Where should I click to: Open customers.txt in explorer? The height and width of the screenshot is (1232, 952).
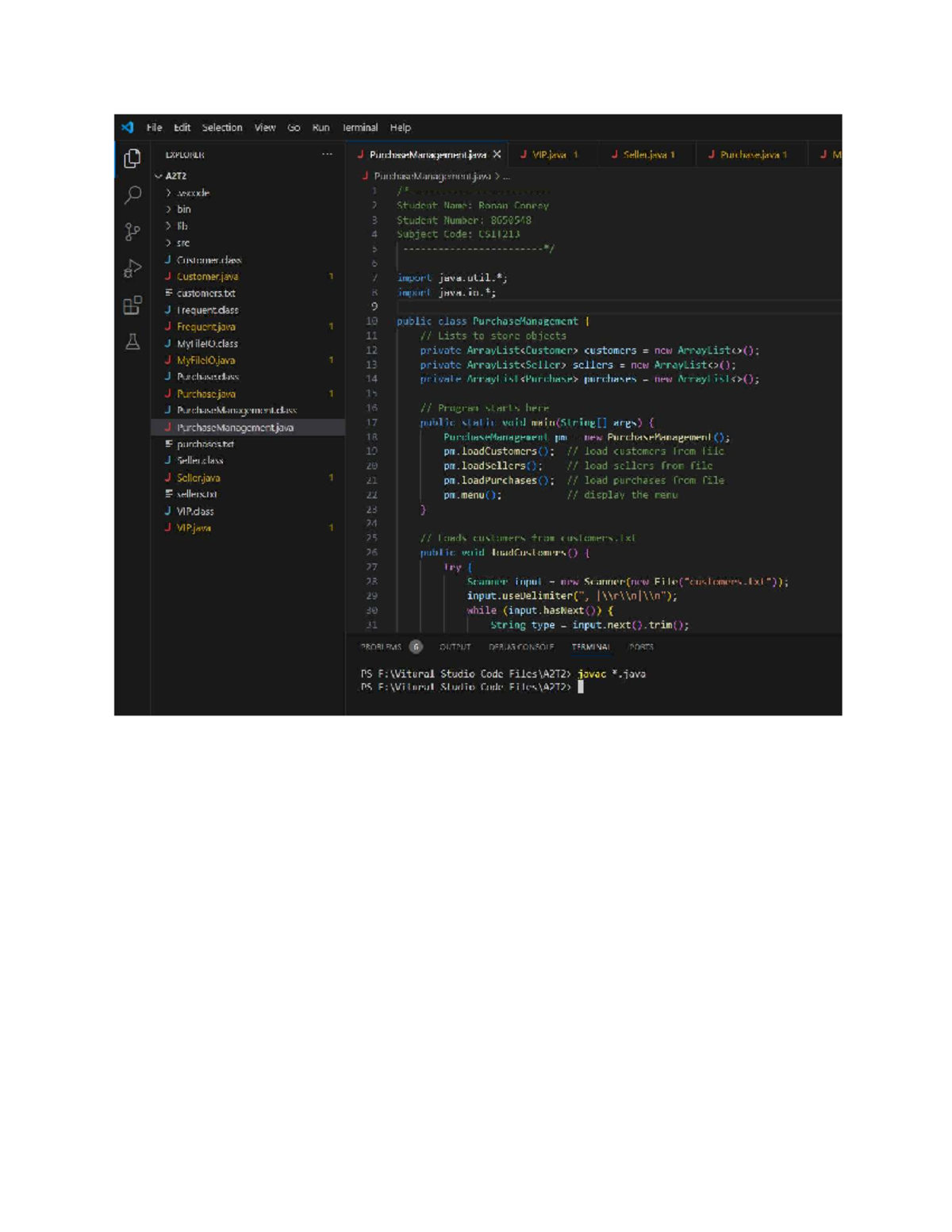pyautogui.click(x=248, y=294)
